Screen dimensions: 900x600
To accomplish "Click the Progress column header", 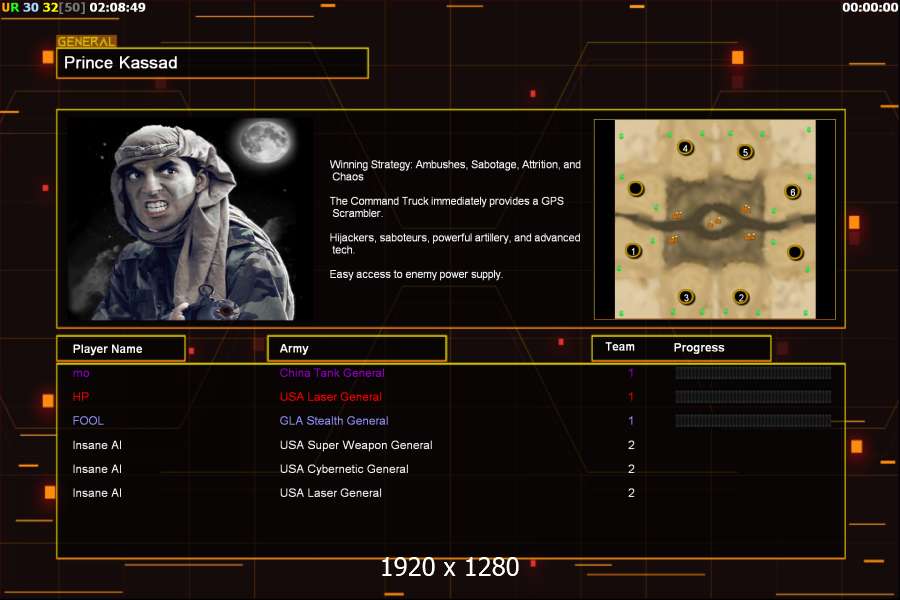I will tap(699, 347).
